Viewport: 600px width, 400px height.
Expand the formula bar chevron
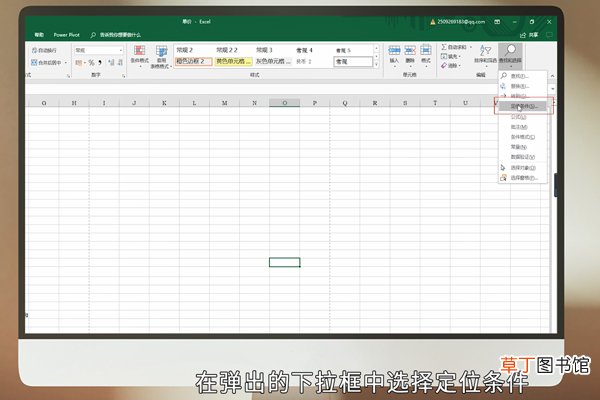553,89
